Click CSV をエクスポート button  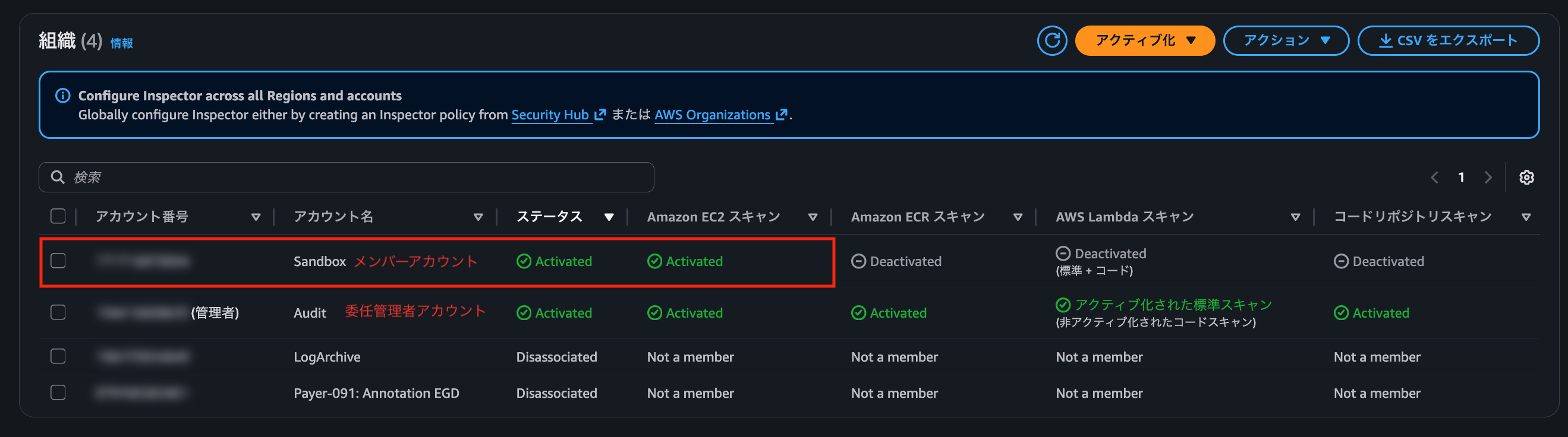pos(1448,41)
